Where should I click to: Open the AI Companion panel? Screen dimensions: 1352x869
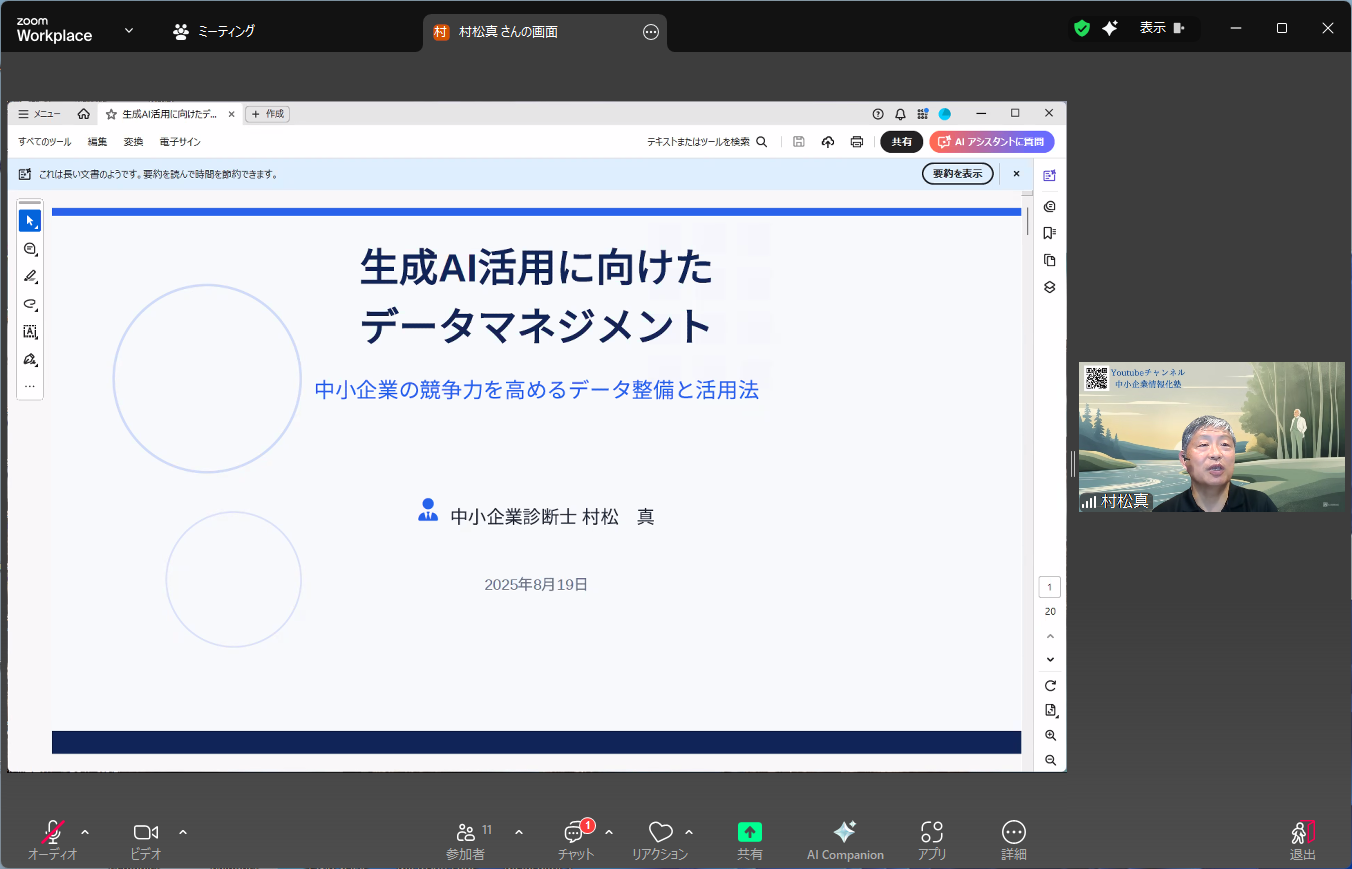point(845,833)
